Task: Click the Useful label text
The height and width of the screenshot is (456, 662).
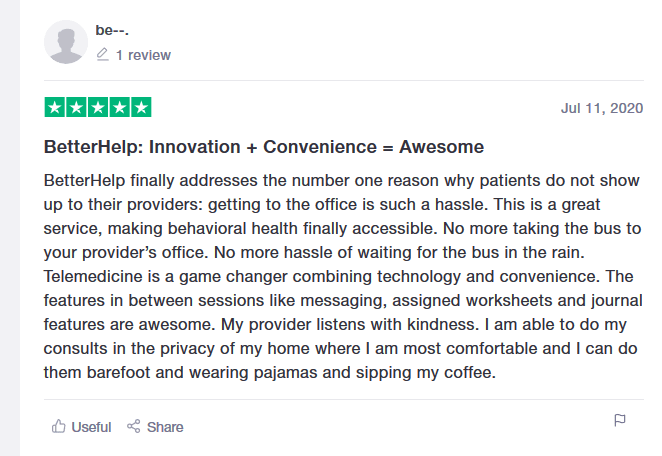Action: tap(91, 427)
